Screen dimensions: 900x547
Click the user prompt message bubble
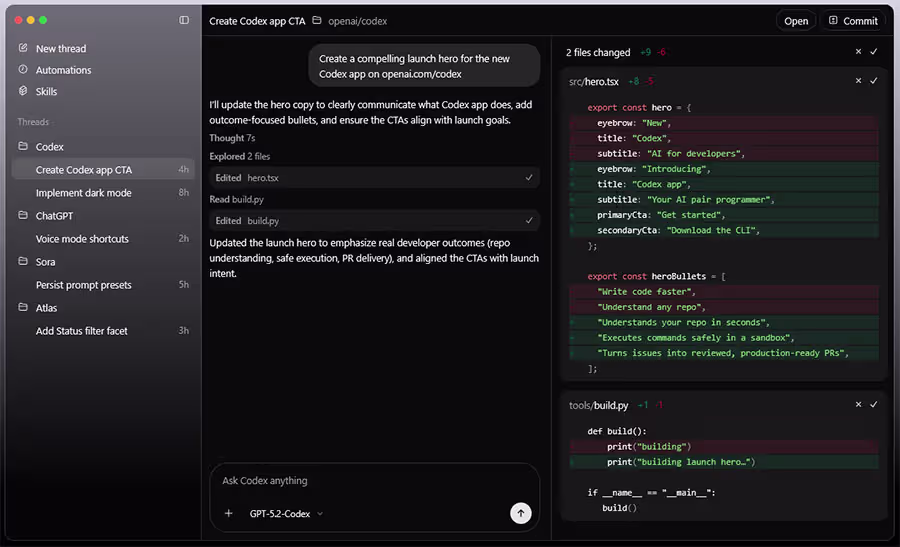pyautogui.click(x=424, y=66)
